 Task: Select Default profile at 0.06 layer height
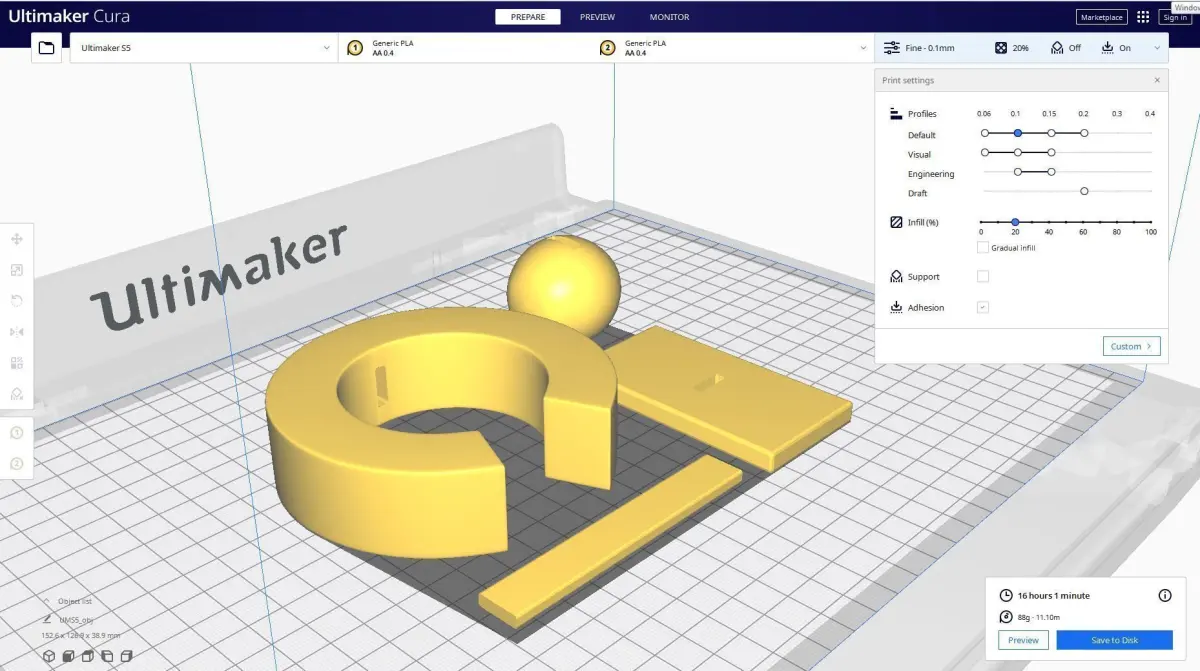click(984, 133)
